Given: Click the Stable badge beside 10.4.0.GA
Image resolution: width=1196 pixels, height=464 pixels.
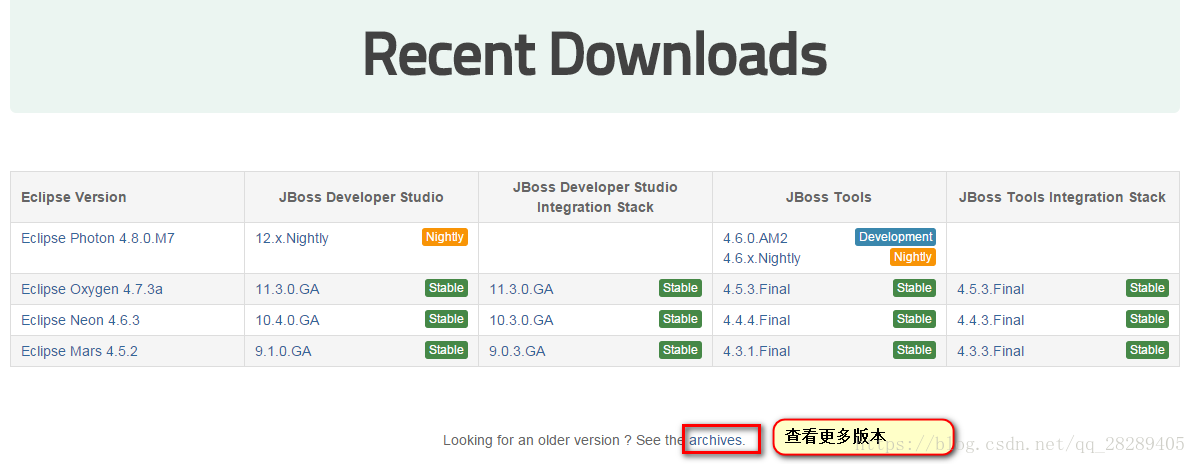Looking at the screenshot, I should tap(446, 319).
